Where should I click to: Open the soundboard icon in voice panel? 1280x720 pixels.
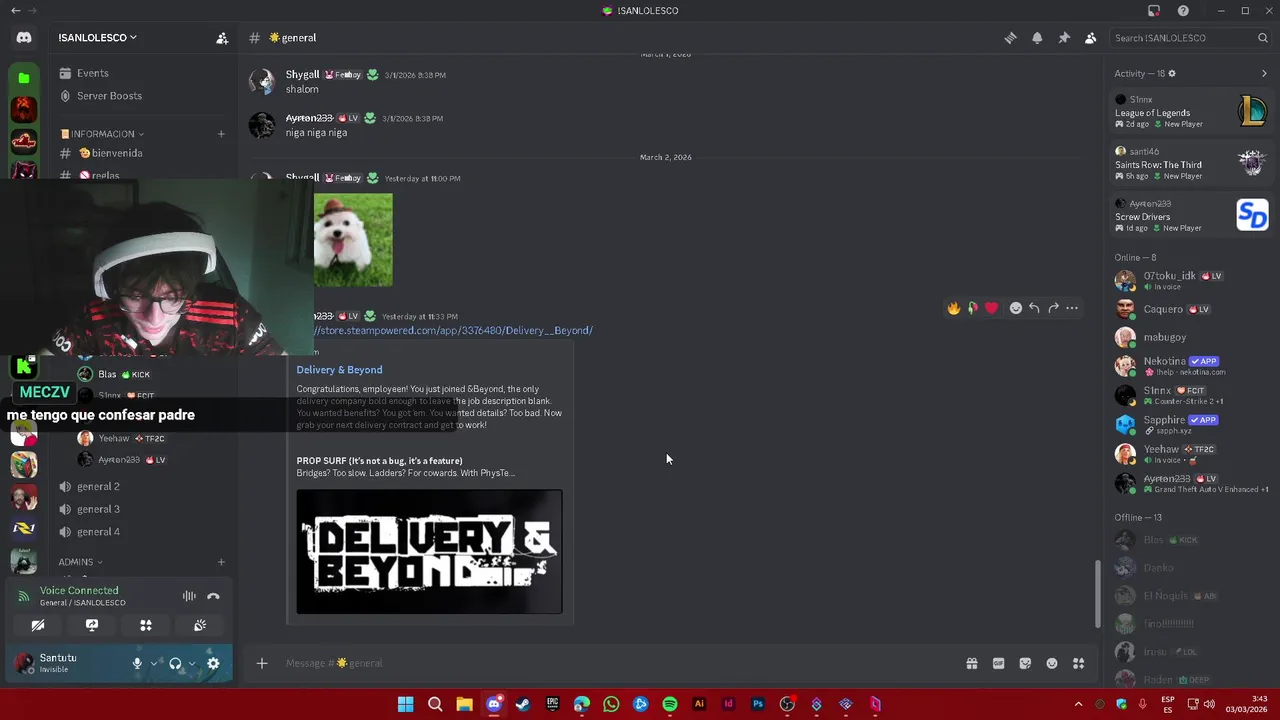point(200,625)
